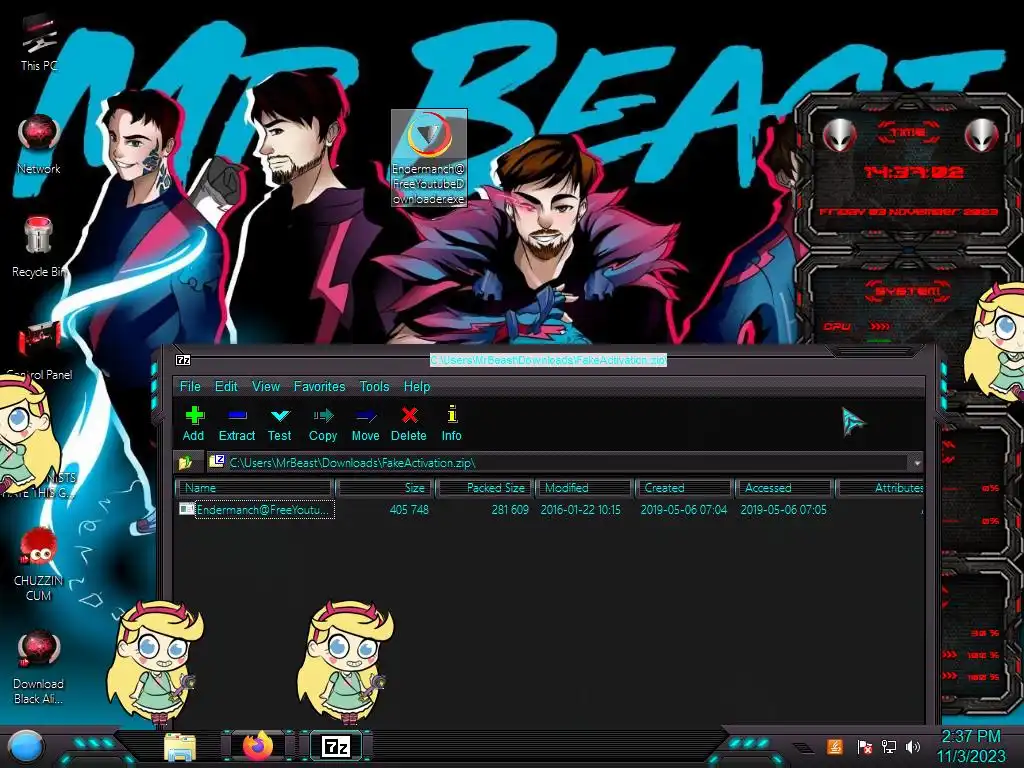Sort by Modified column header
The width and height of the screenshot is (1024, 768).
click(584, 488)
